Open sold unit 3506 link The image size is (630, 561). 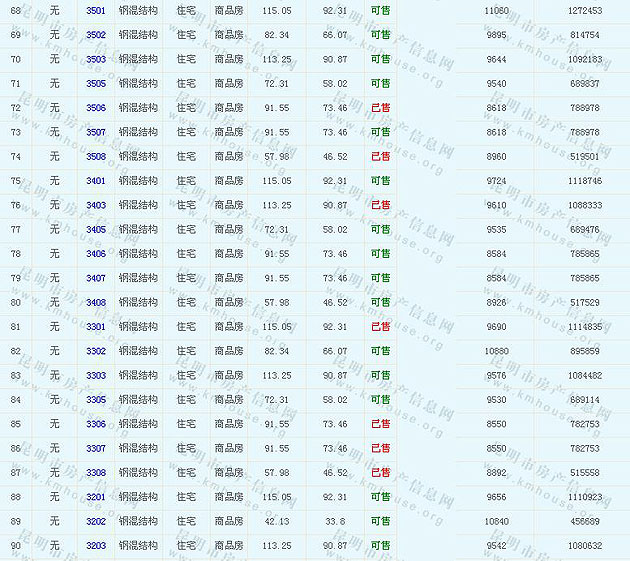pyautogui.click(x=96, y=107)
